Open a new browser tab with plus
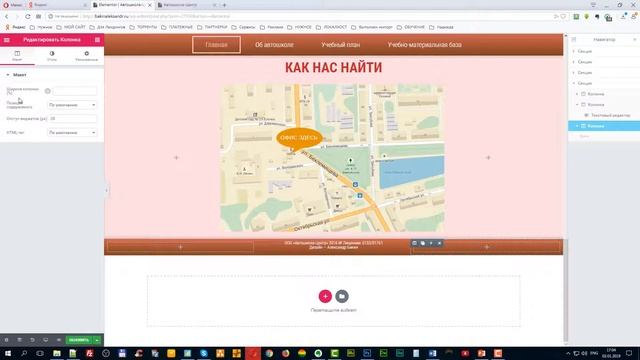The width and height of the screenshot is (640, 360). point(224,5)
